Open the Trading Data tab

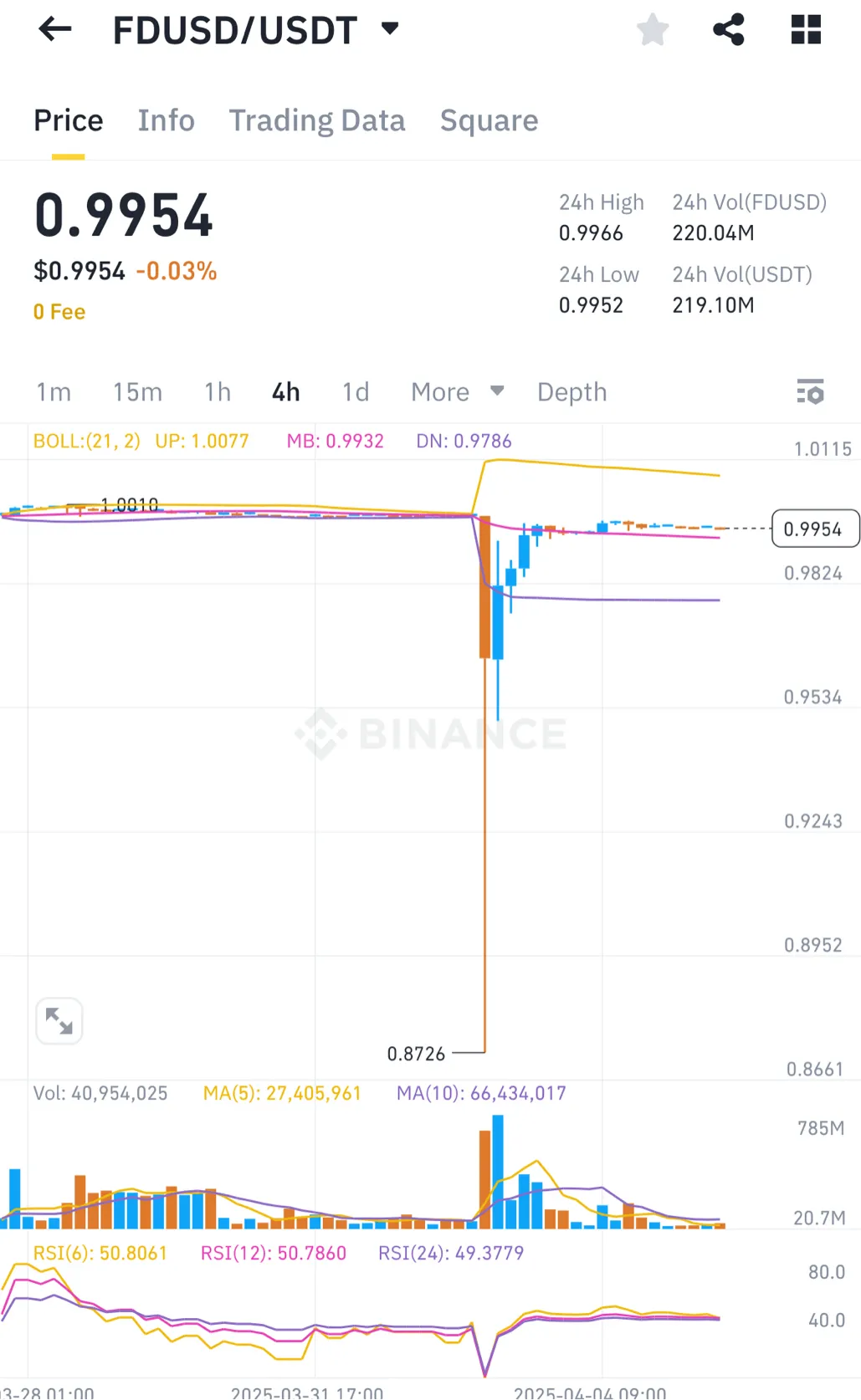coord(317,120)
